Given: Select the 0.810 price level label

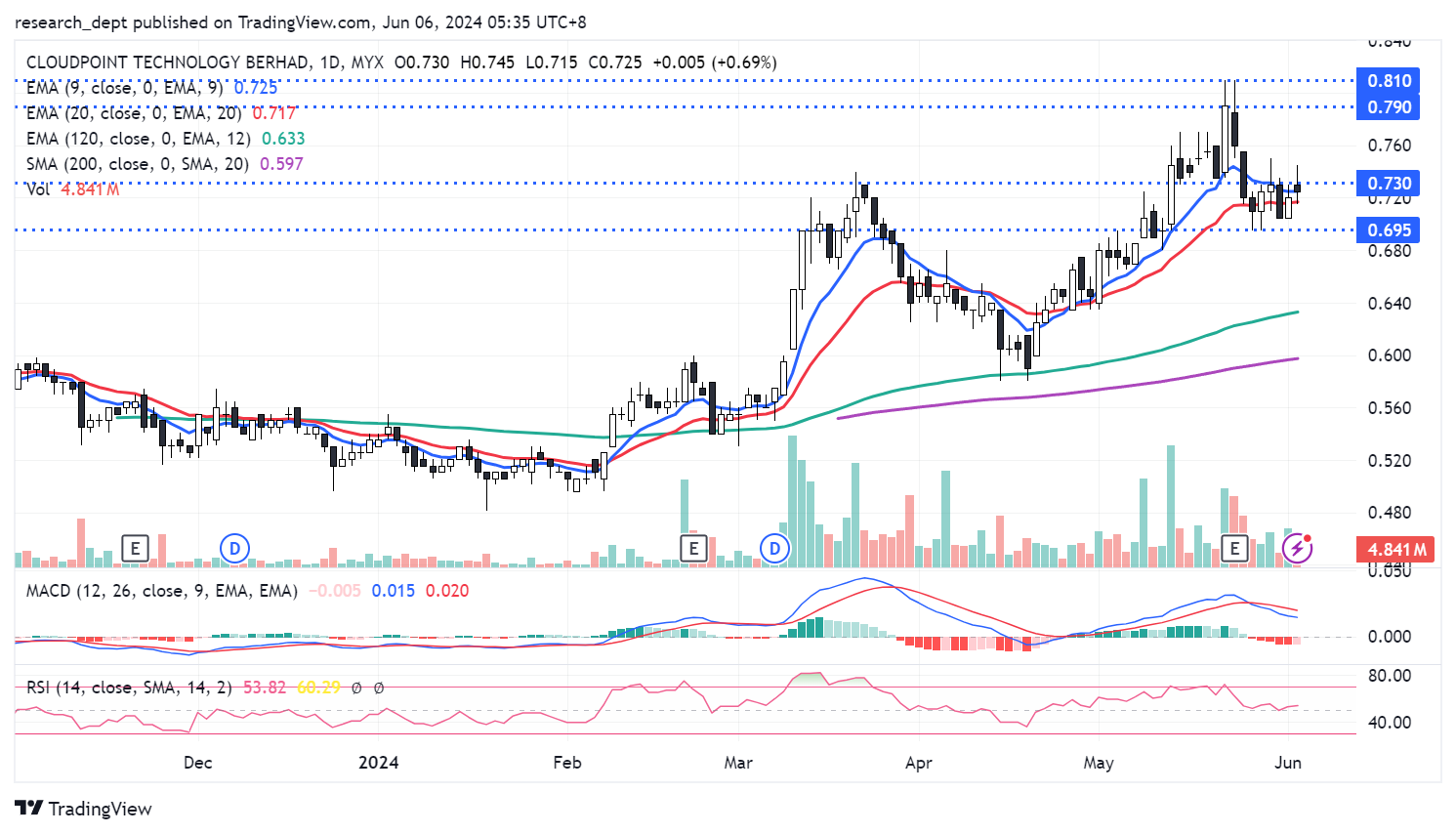Looking at the screenshot, I should (x=1388, y=81).
